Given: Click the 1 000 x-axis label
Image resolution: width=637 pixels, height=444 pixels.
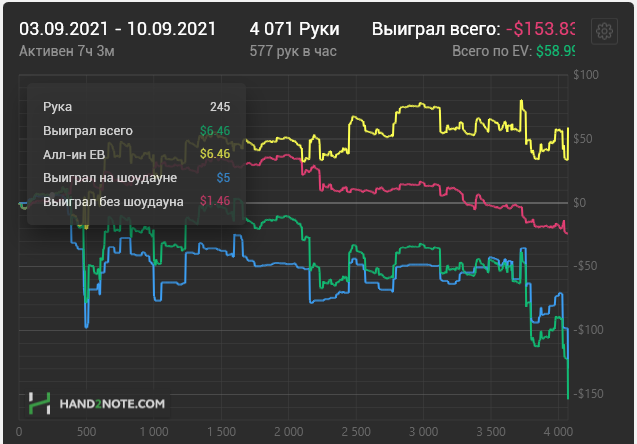Looking at the screenshot, I should [154, 431].
